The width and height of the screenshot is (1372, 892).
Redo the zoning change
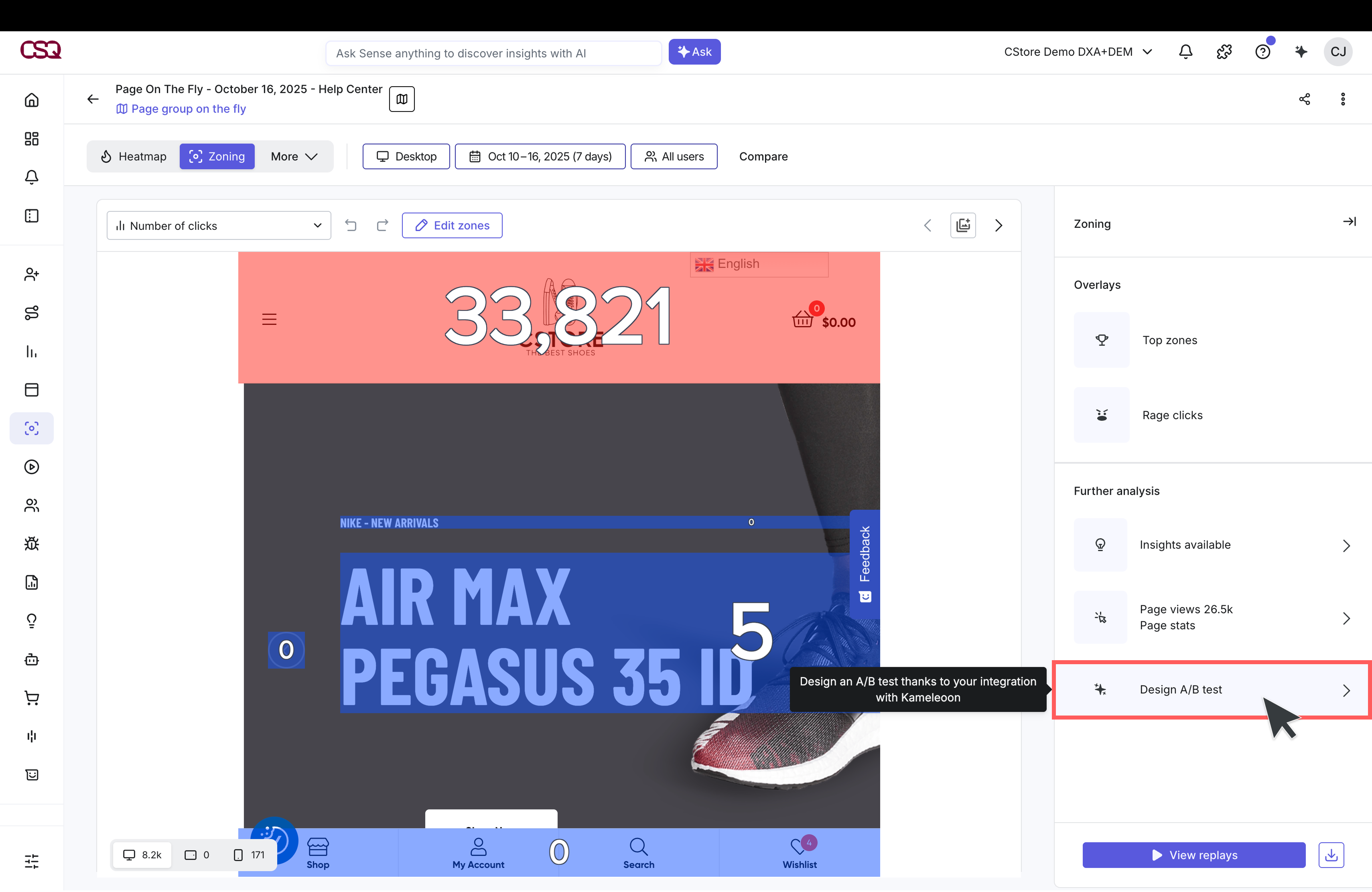tap(382, 225)
